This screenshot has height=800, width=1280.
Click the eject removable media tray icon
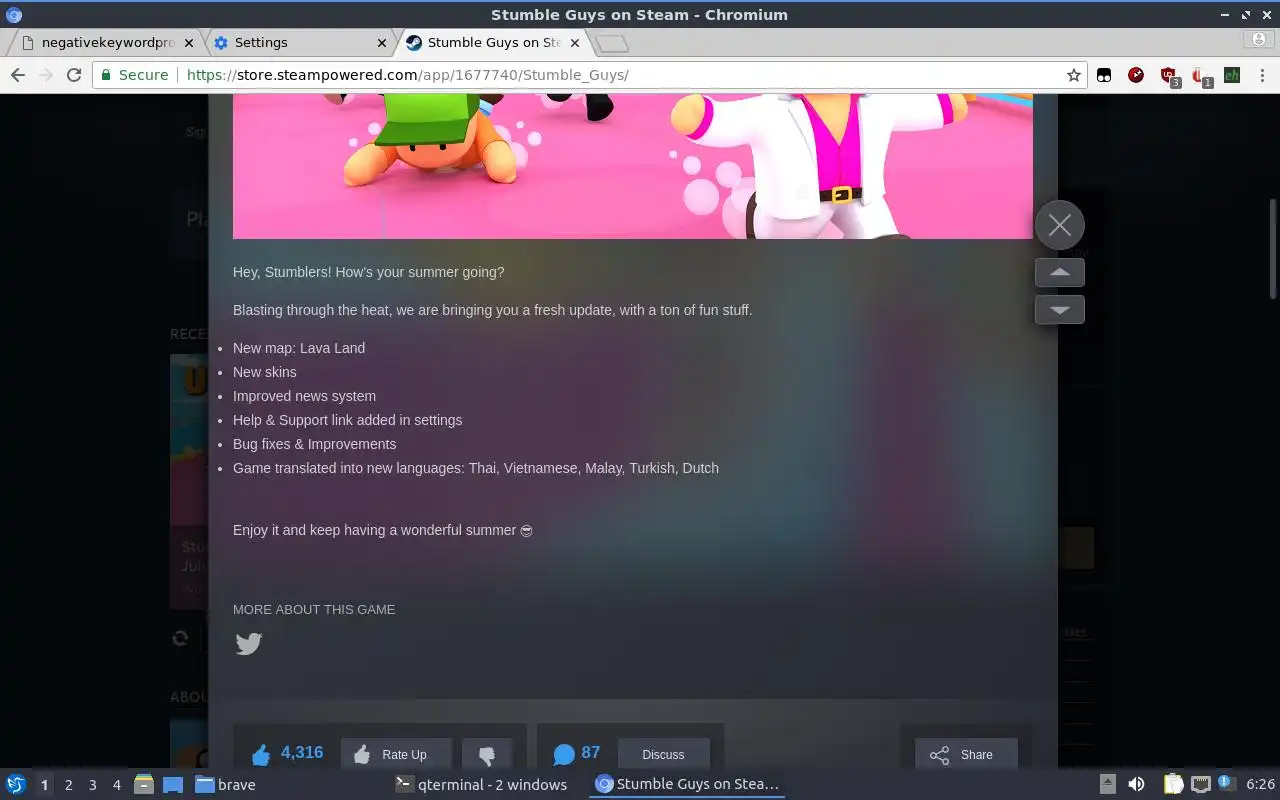coord(1107,784)
